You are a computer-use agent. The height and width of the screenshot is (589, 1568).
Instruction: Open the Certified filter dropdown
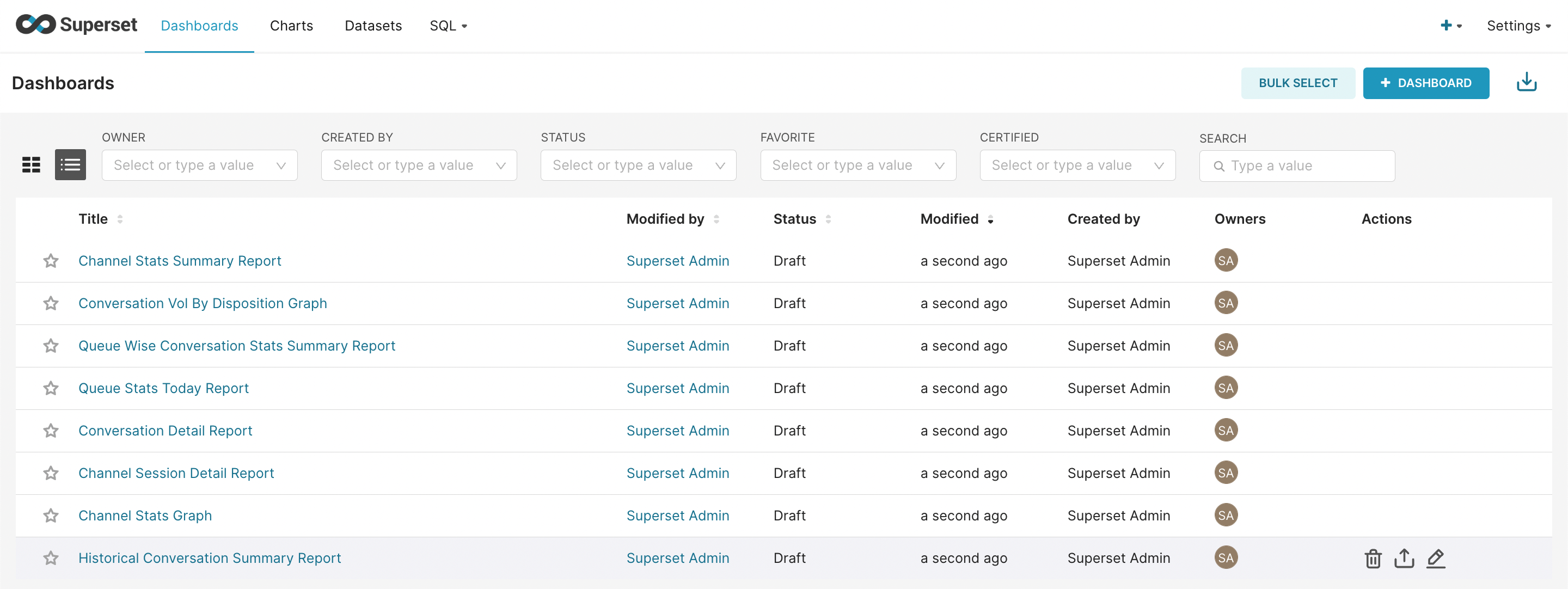point(1077,165)
